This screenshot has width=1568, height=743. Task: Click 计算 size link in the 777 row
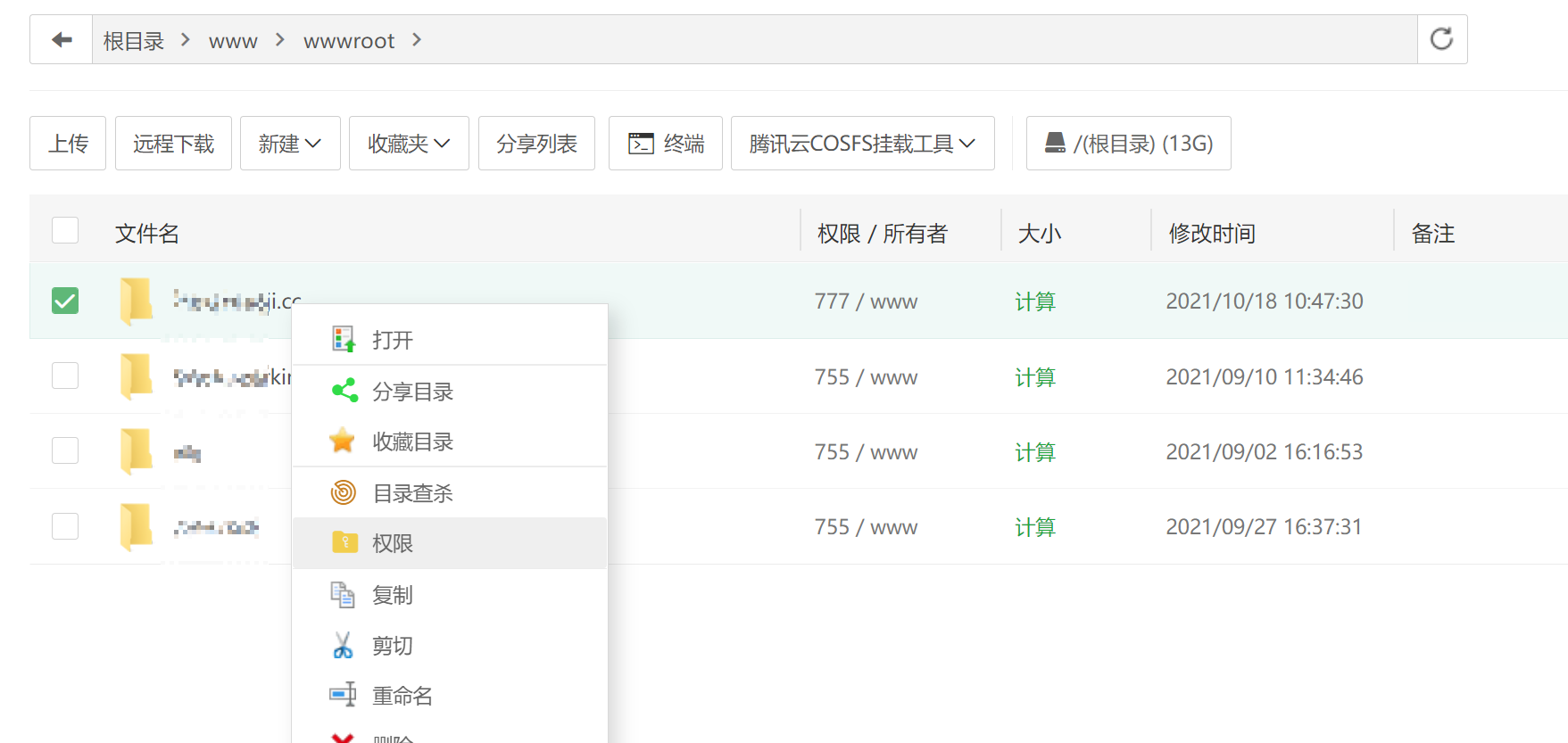tap(1035, 301)
